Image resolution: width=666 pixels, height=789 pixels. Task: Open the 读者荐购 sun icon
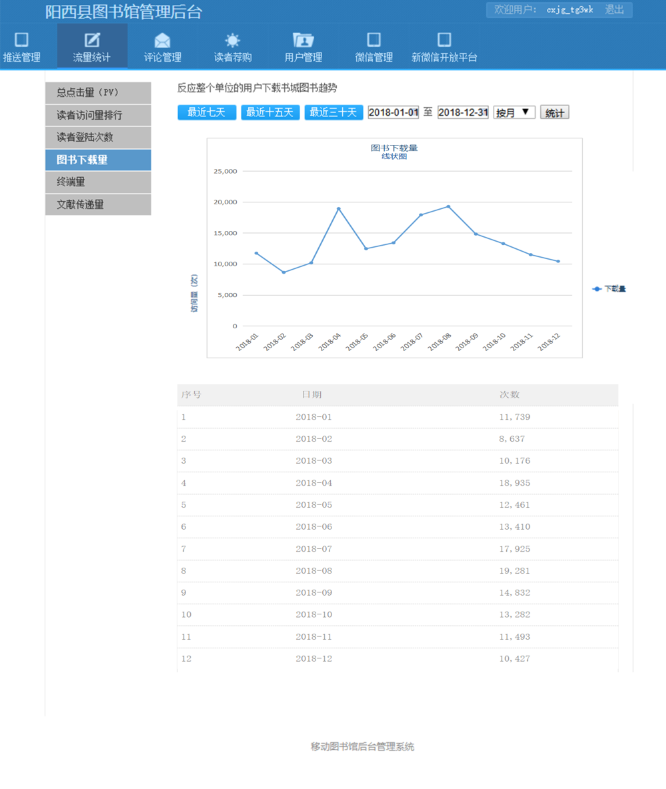[232, 40]
